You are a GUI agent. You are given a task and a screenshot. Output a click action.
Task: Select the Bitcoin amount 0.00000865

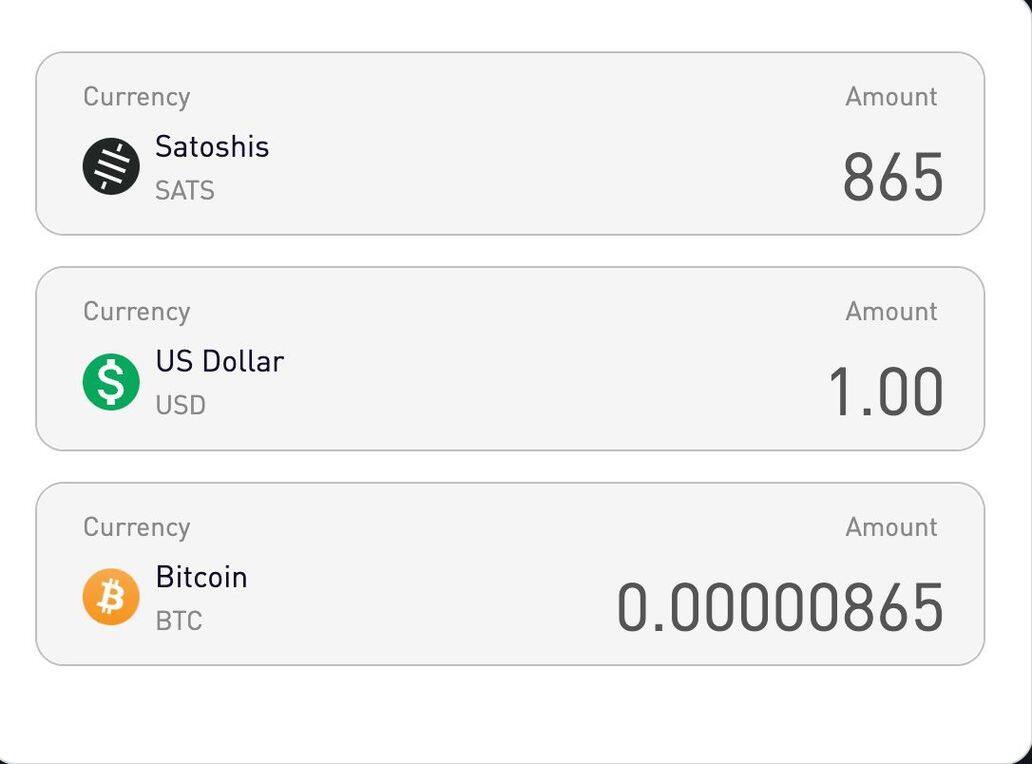pos(779,608)
